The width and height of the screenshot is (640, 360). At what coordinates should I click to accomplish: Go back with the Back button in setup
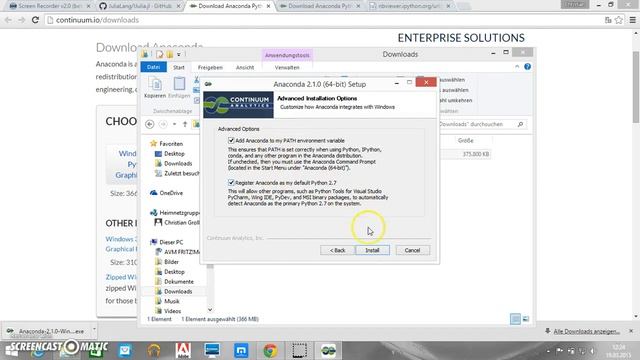(337, 250)
